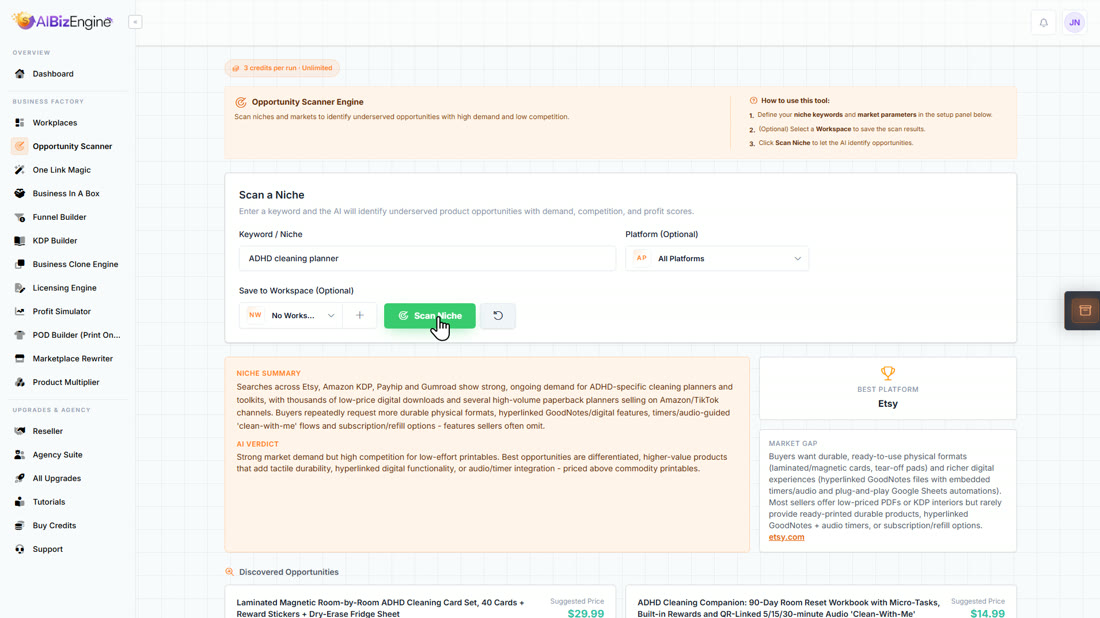The width and height of the screenshot is (1100, 618).
Task: Open the No Workspace dropdown
Action: [x=291, y=316]
